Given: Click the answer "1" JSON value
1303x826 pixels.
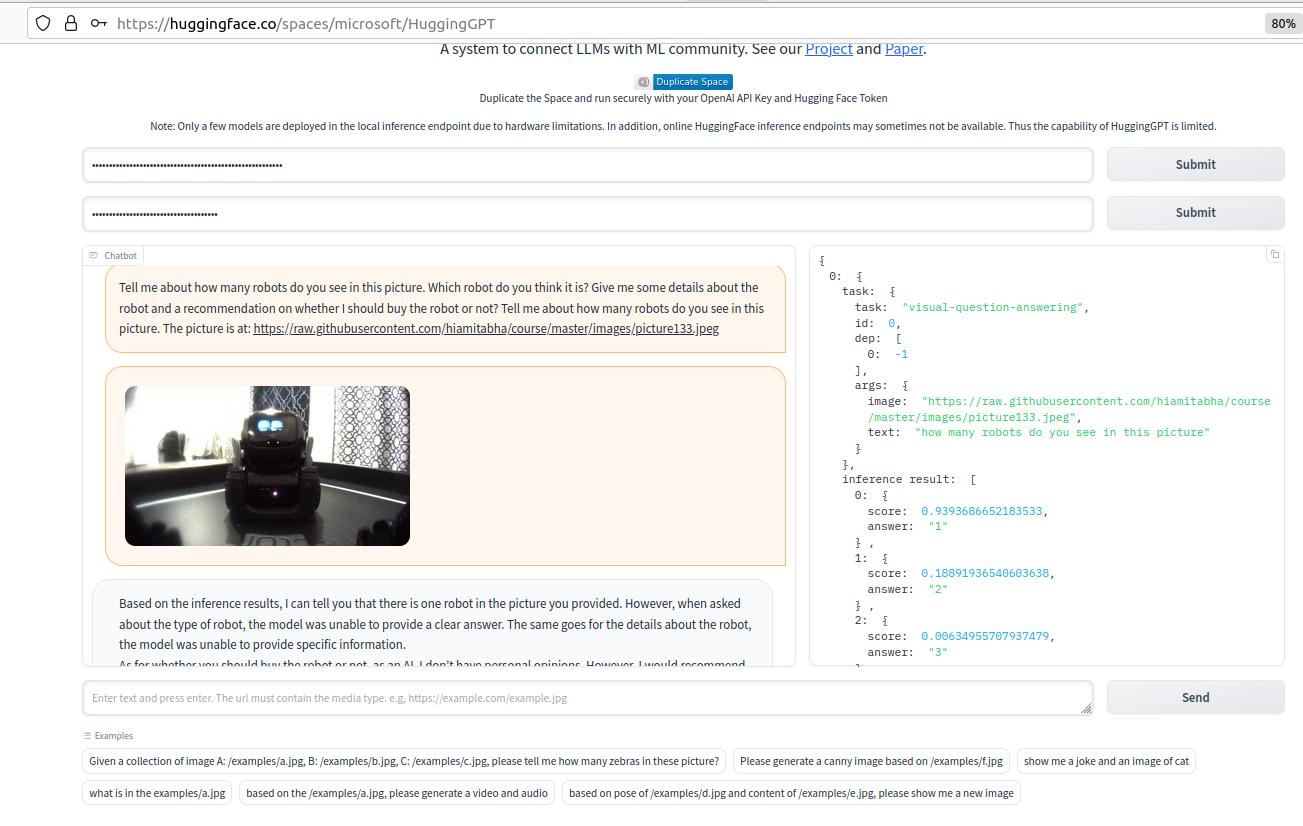Looking at the screenshot, I should pyautogui.click(x=938, y=527).
